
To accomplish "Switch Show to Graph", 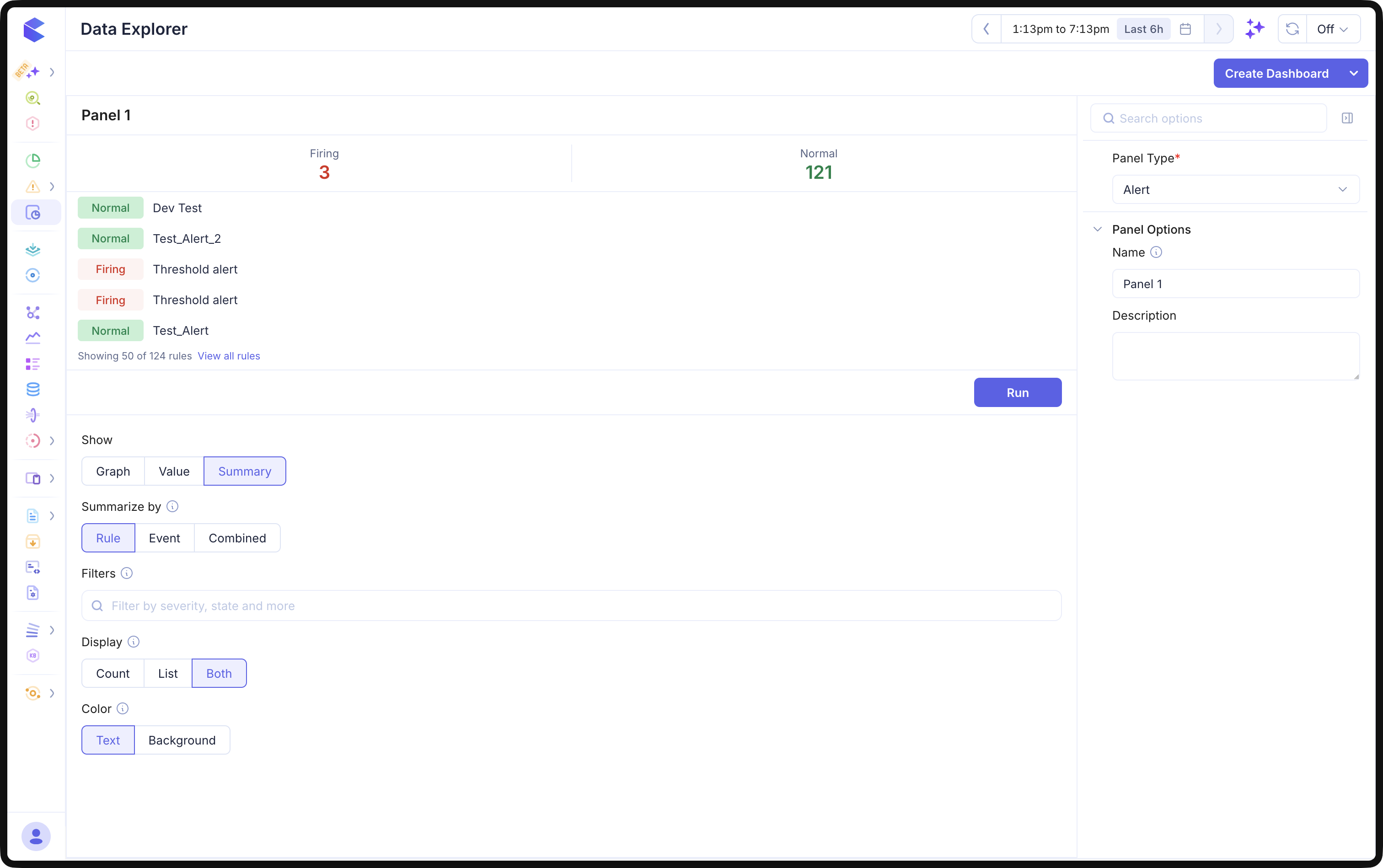I will [113, 472].
